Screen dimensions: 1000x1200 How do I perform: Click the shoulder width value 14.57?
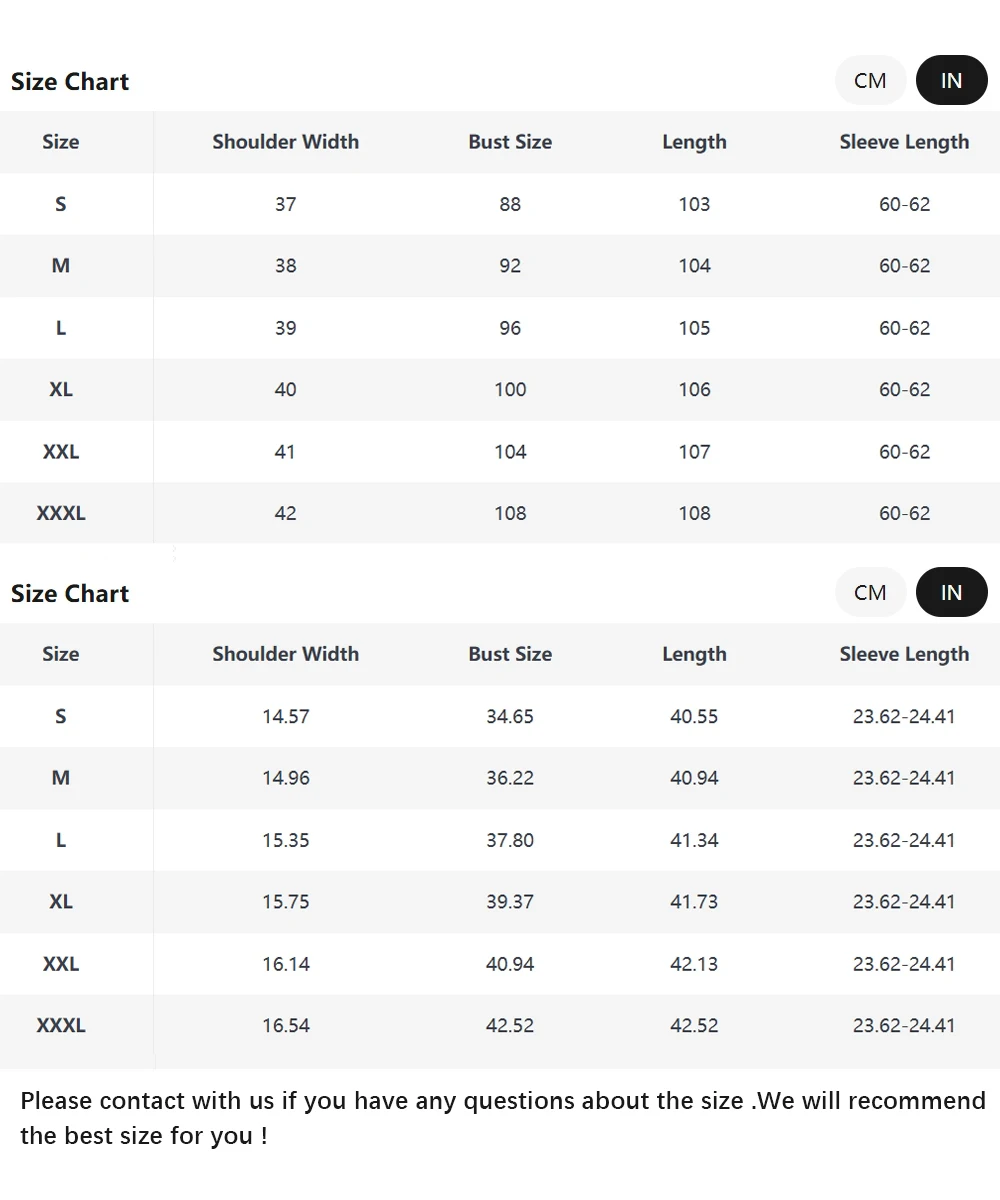(286, 716)
